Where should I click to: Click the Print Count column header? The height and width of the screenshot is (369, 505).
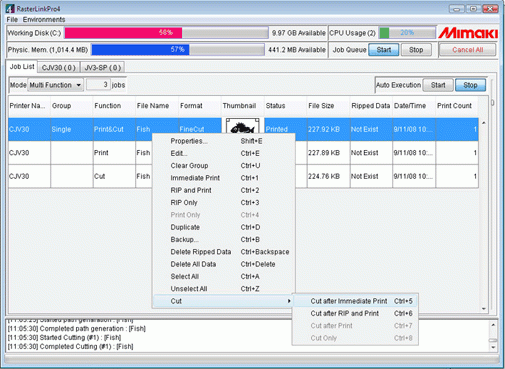(x=457, y=106)
